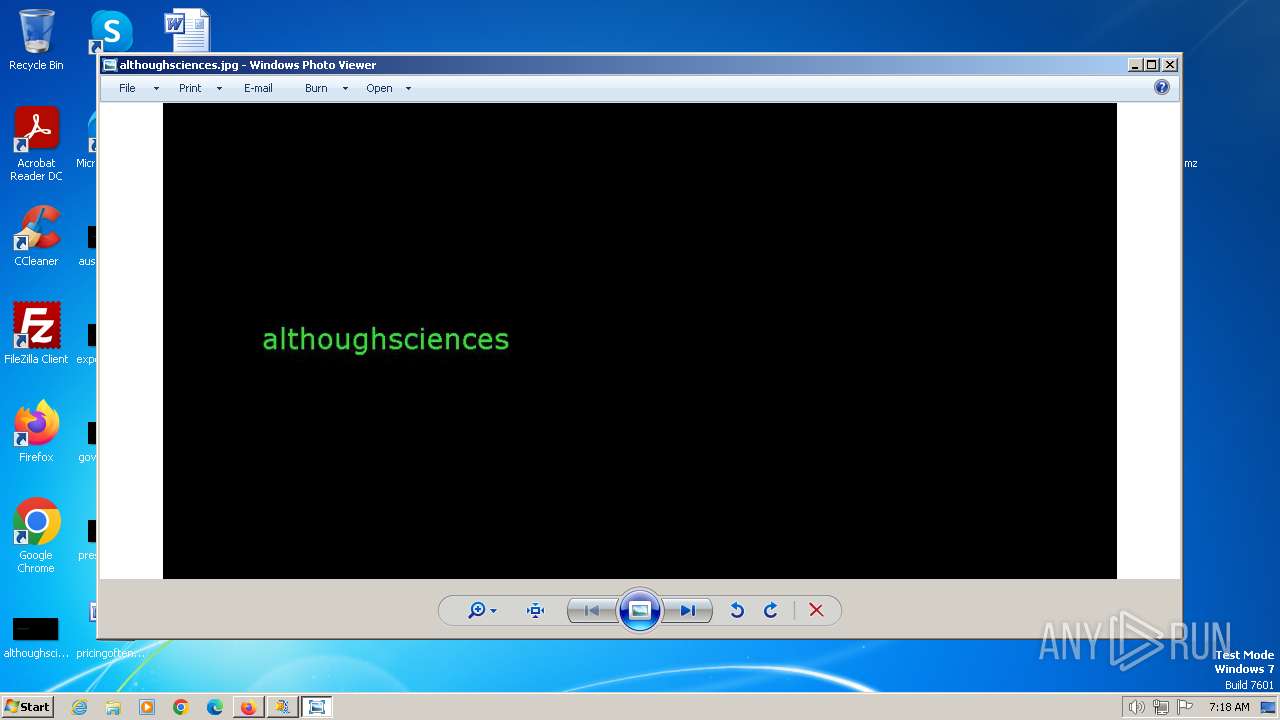
Task: Open the File menu
Action: pos(127,88)
